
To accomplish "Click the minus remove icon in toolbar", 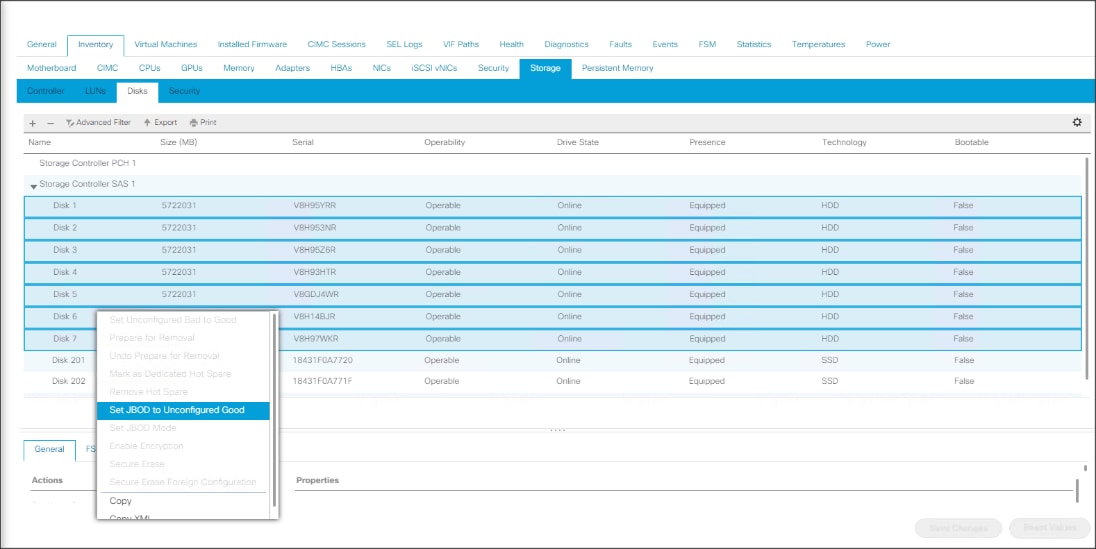I will click(x=50, y=123).
